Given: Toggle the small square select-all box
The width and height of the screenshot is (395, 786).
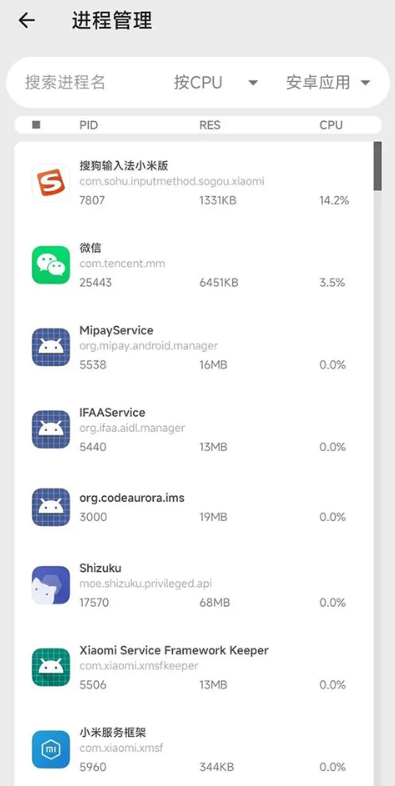Looking at the screenshot, I should (x=36, y=125).
